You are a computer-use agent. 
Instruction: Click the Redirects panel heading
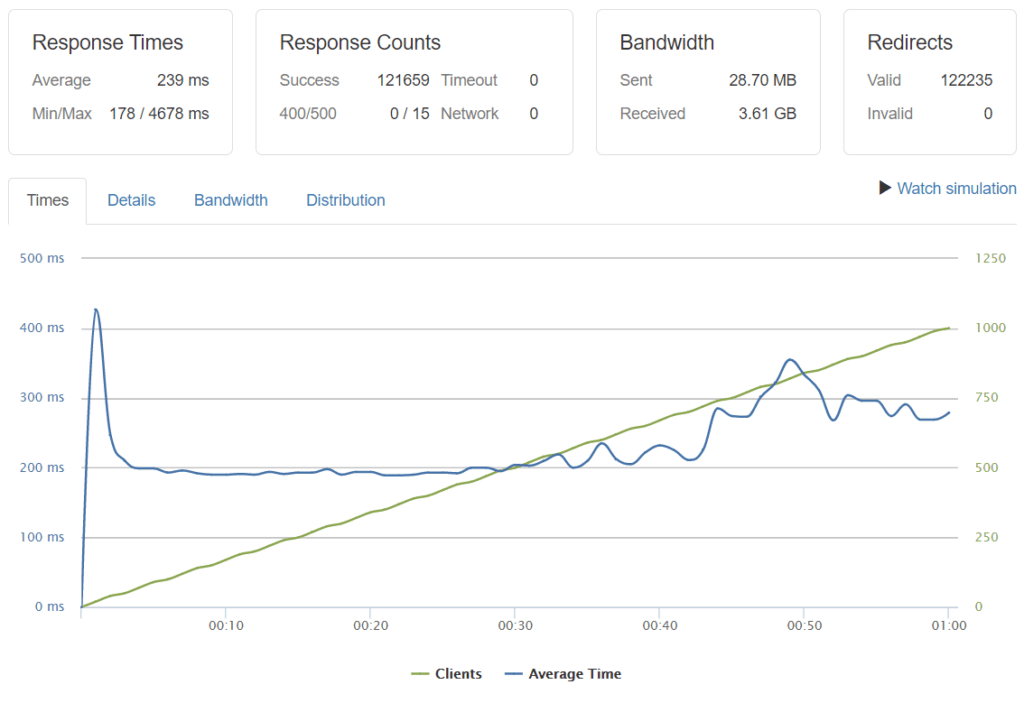(910, 43)
